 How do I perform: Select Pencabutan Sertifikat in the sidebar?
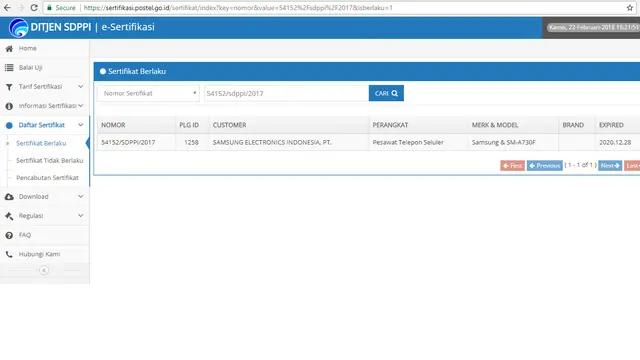pos(47,178)
